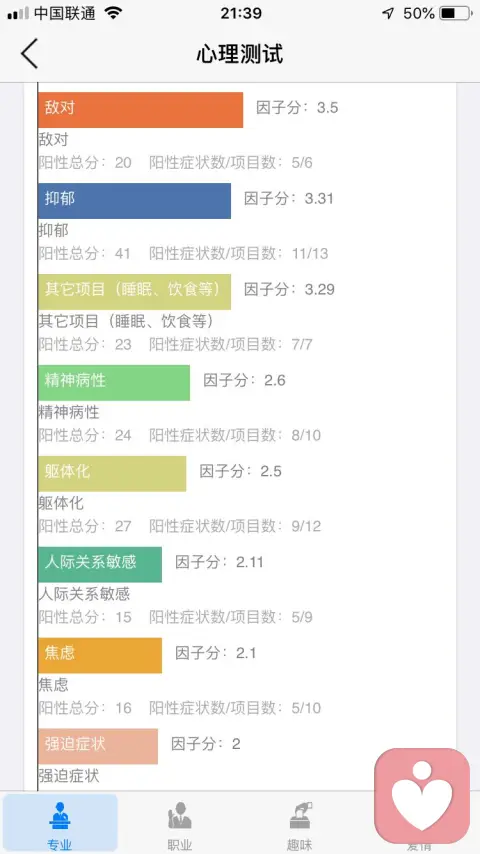Select the orange 焦虑 bar
The height and width of the screenshot is (854, 480).
pos(100,656)
